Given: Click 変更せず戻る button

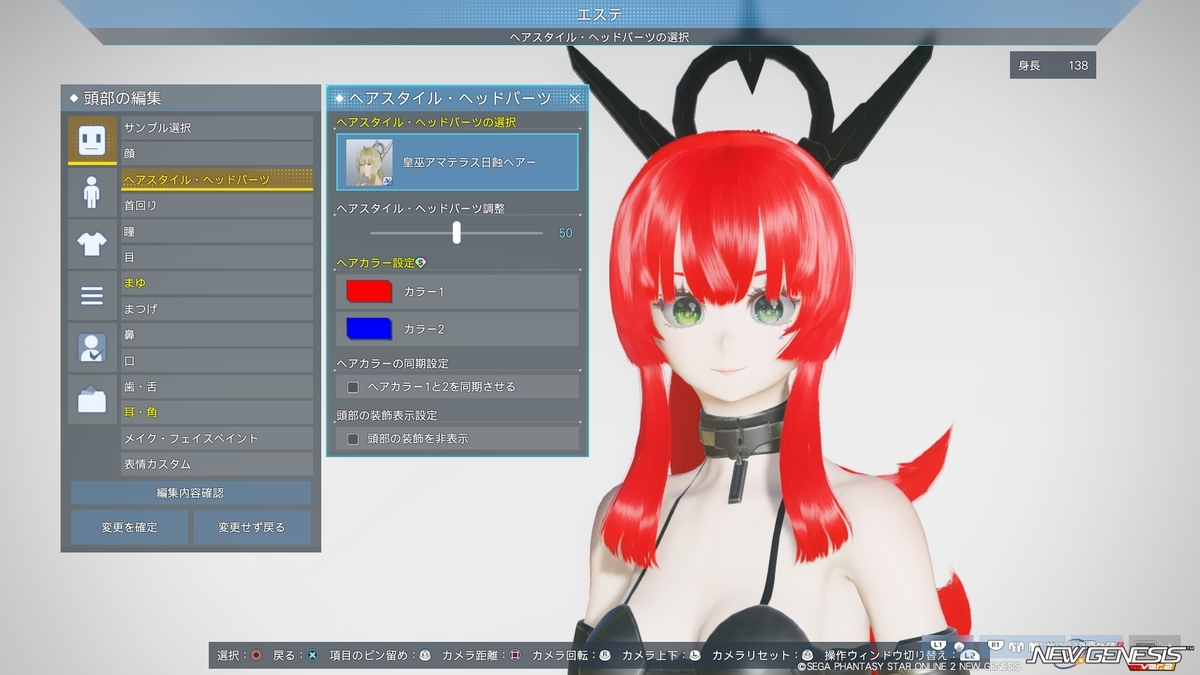Looking at the screenshot, I should [252, 527].
